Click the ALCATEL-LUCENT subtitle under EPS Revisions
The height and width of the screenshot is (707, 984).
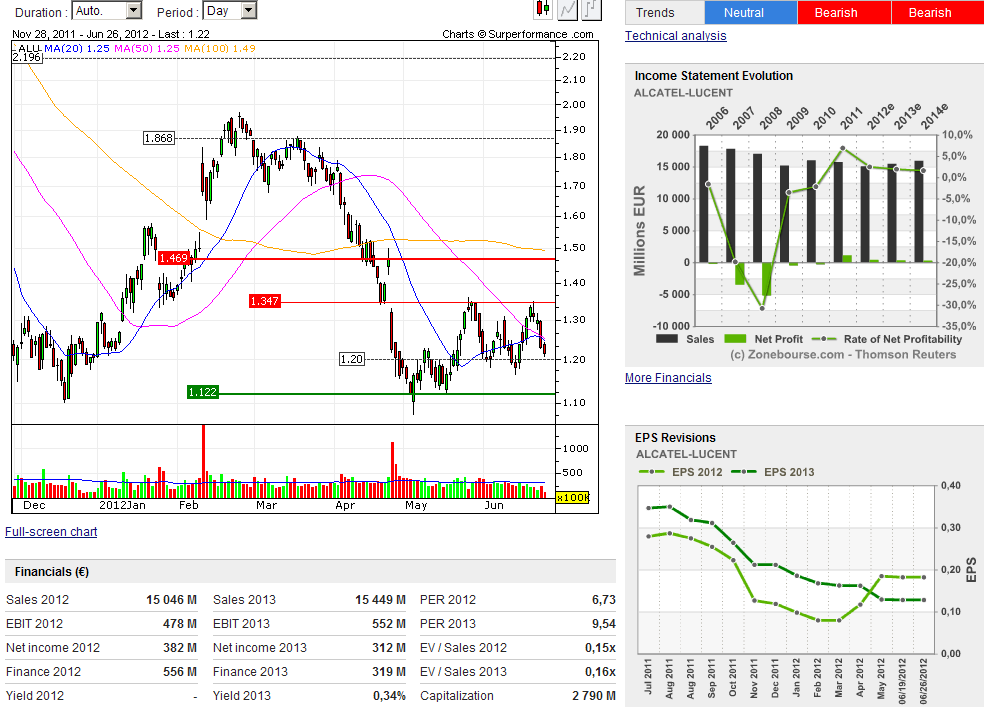[x=686, y=454]
